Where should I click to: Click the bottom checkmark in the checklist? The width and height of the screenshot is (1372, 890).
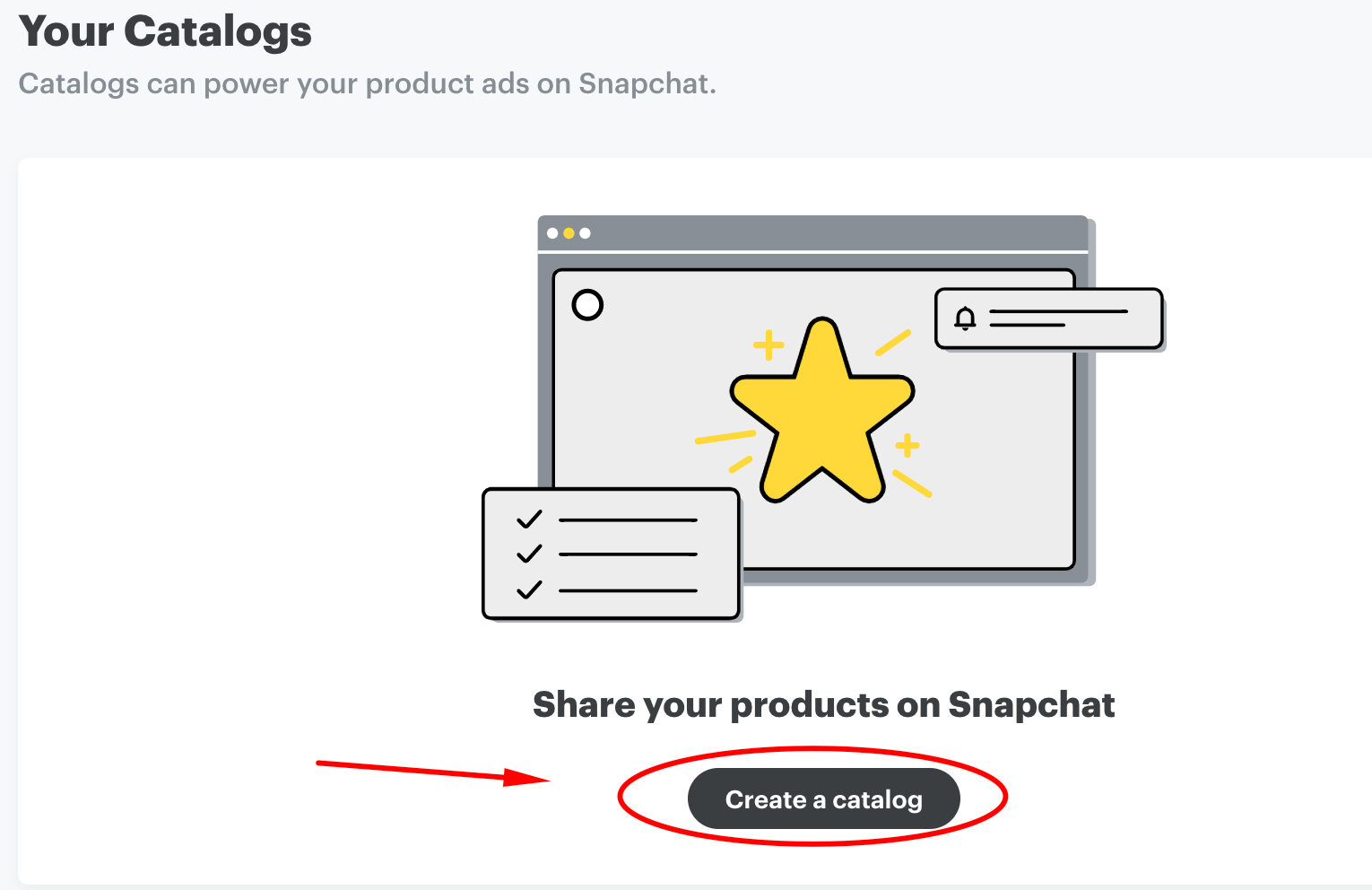point(530,589)
